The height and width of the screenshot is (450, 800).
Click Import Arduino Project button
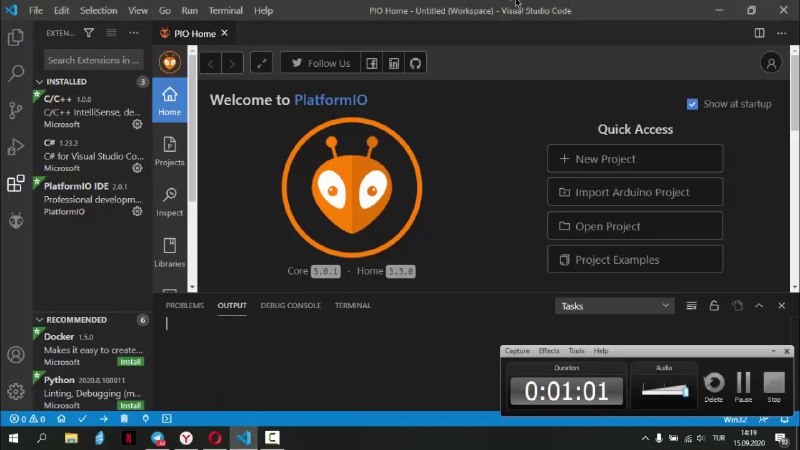tap(635, 192)
